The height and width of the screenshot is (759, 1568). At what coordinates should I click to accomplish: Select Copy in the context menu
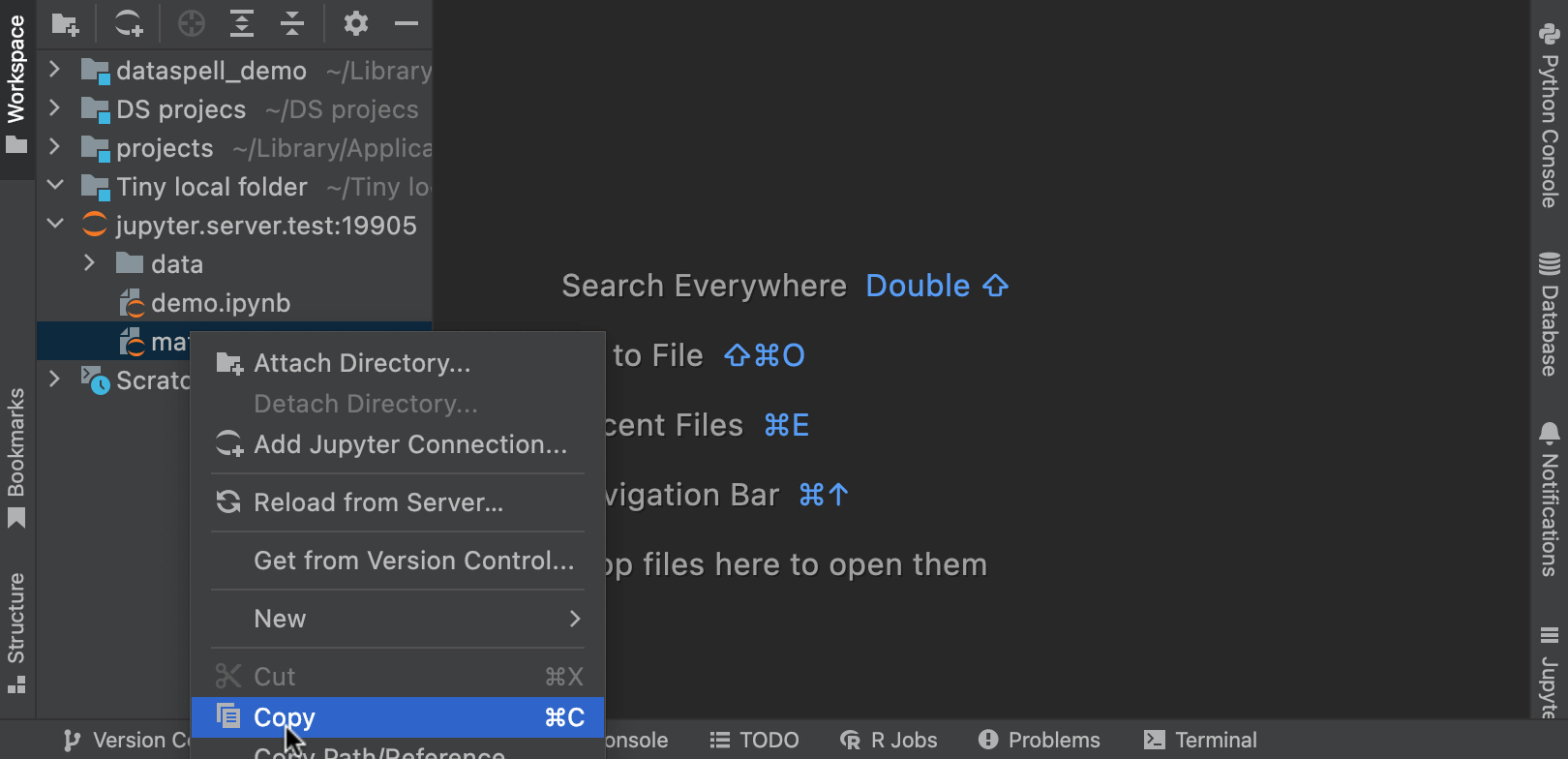point(397,717)
